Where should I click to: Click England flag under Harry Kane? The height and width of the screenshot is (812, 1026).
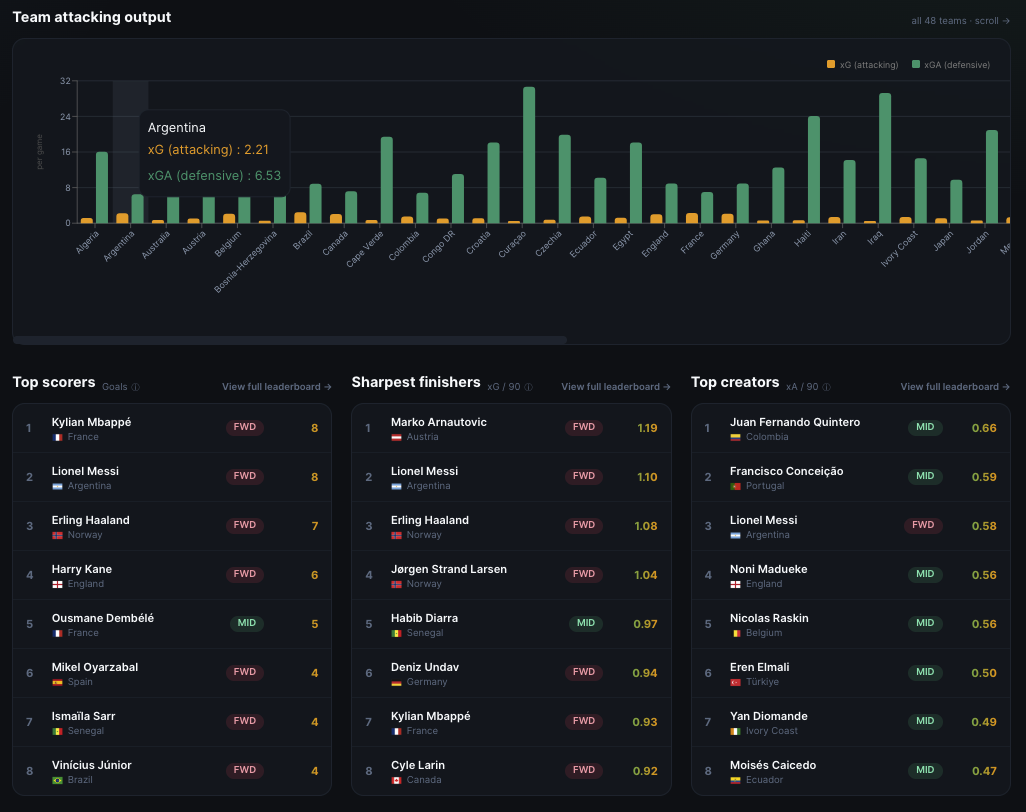click(58, 584)
